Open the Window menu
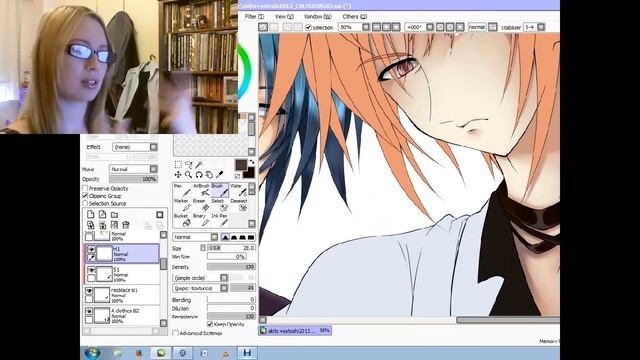The height and width of the screenshot is (360, 640). click(318, 17)
